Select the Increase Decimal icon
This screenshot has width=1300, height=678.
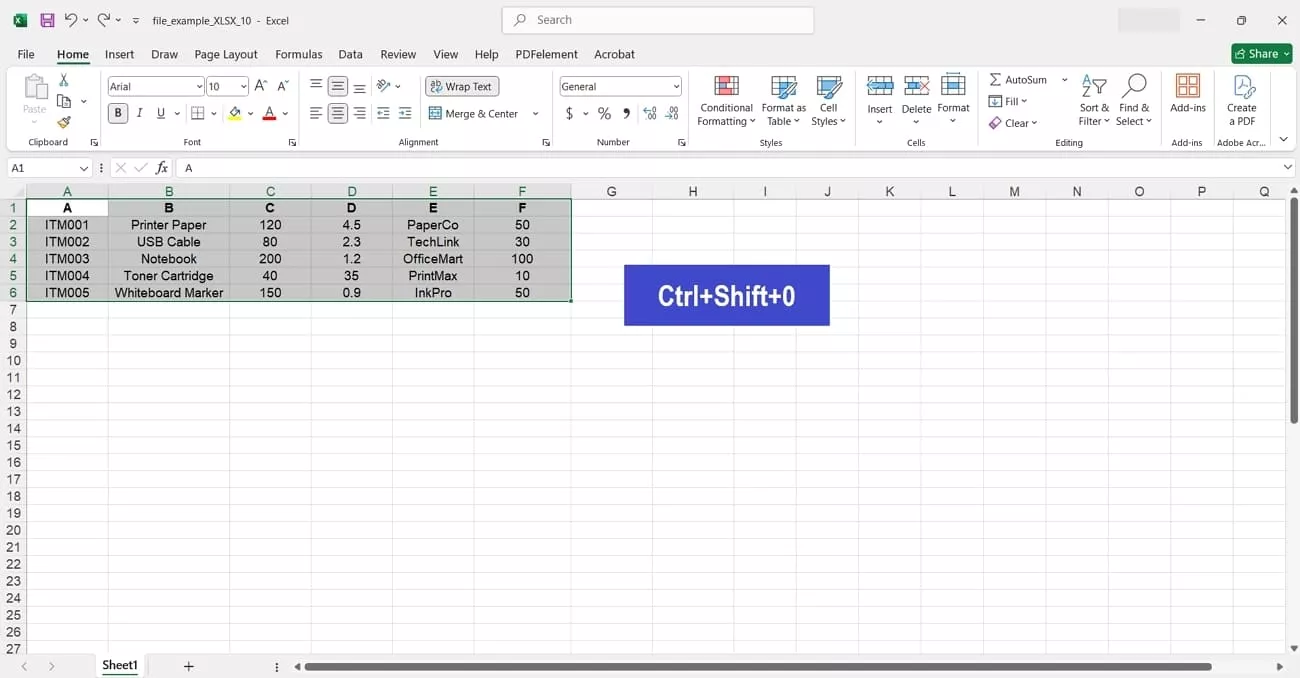tap(649, 113)
